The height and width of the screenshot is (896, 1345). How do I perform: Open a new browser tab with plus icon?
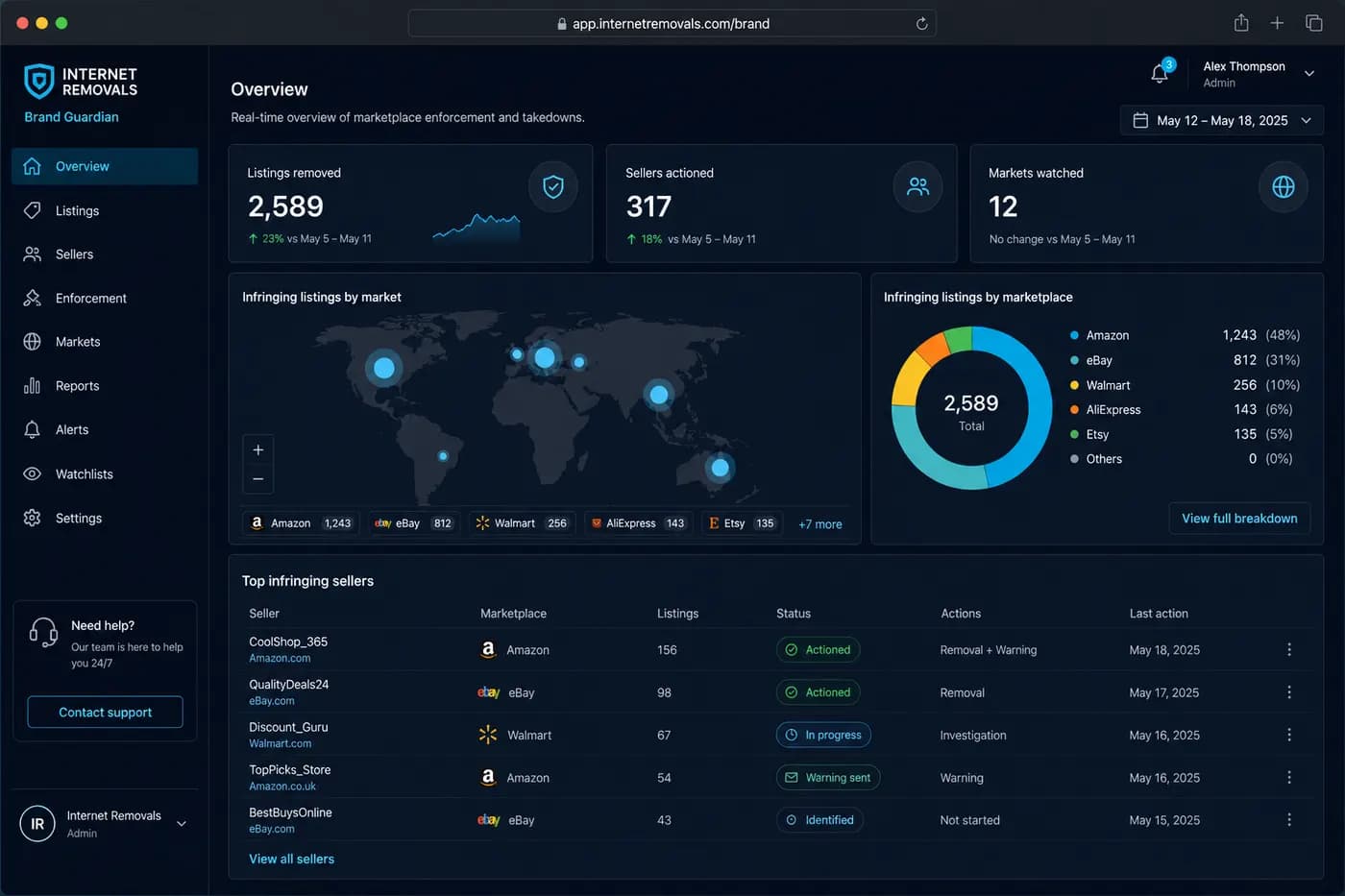[1277, 23]
